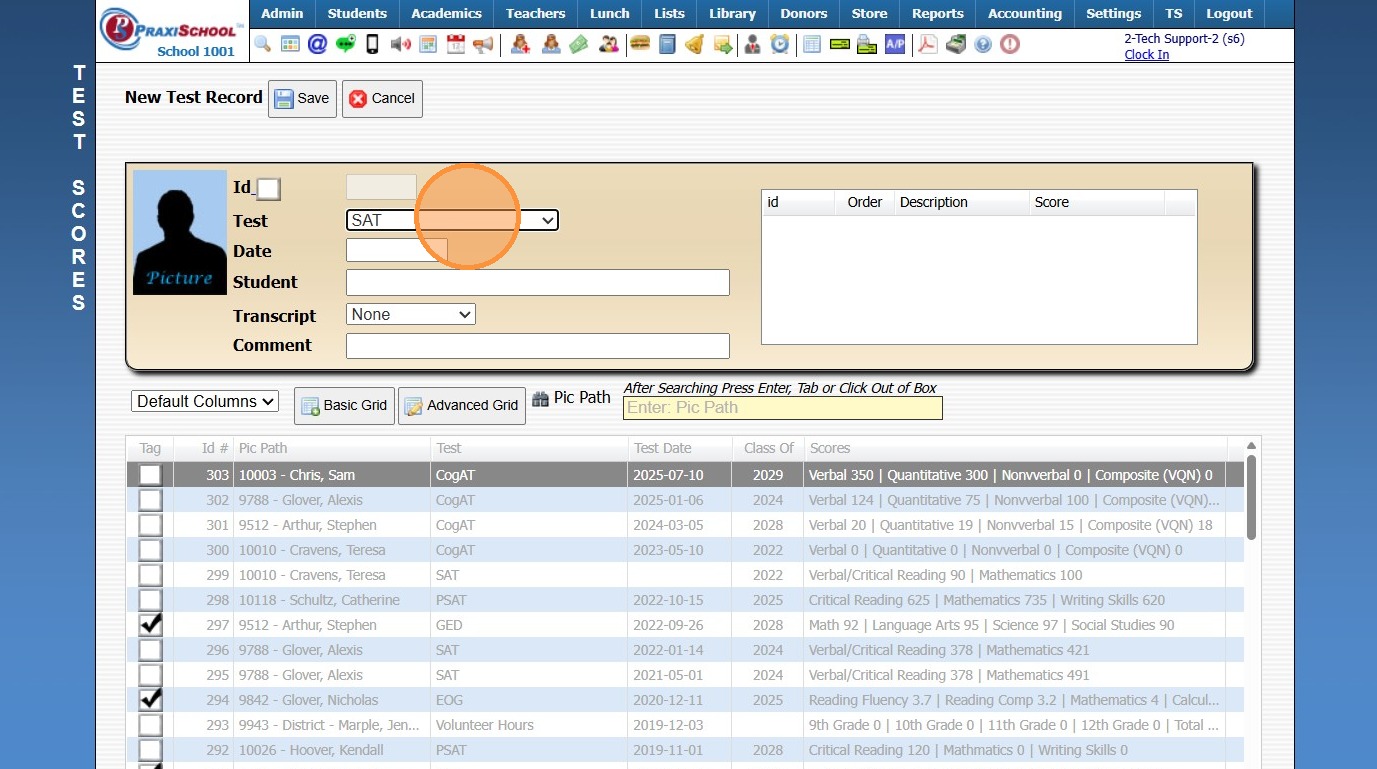Open the Academics menu

click(446, 14)
